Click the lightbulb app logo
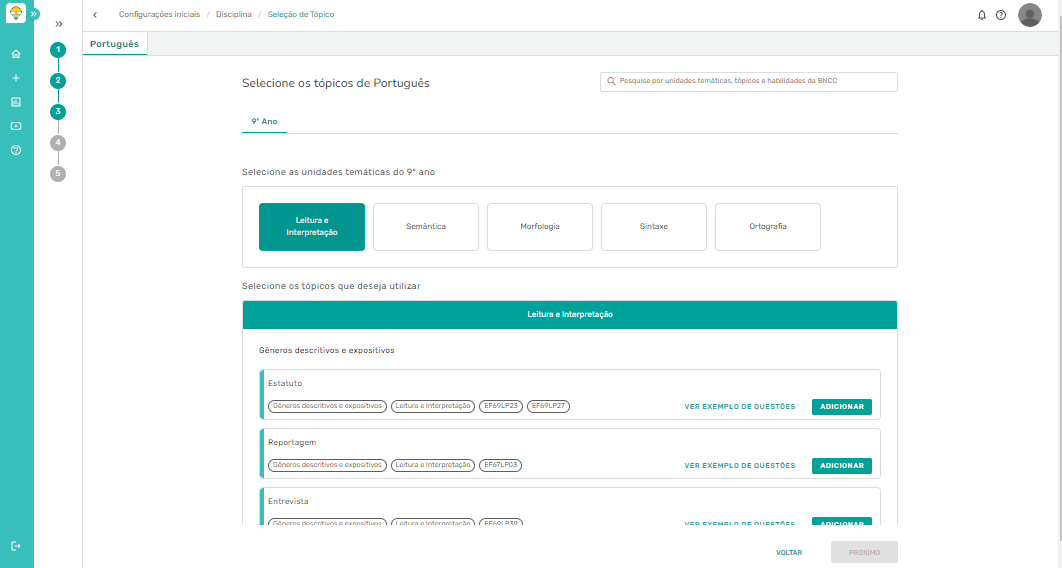 pos(15,15)
